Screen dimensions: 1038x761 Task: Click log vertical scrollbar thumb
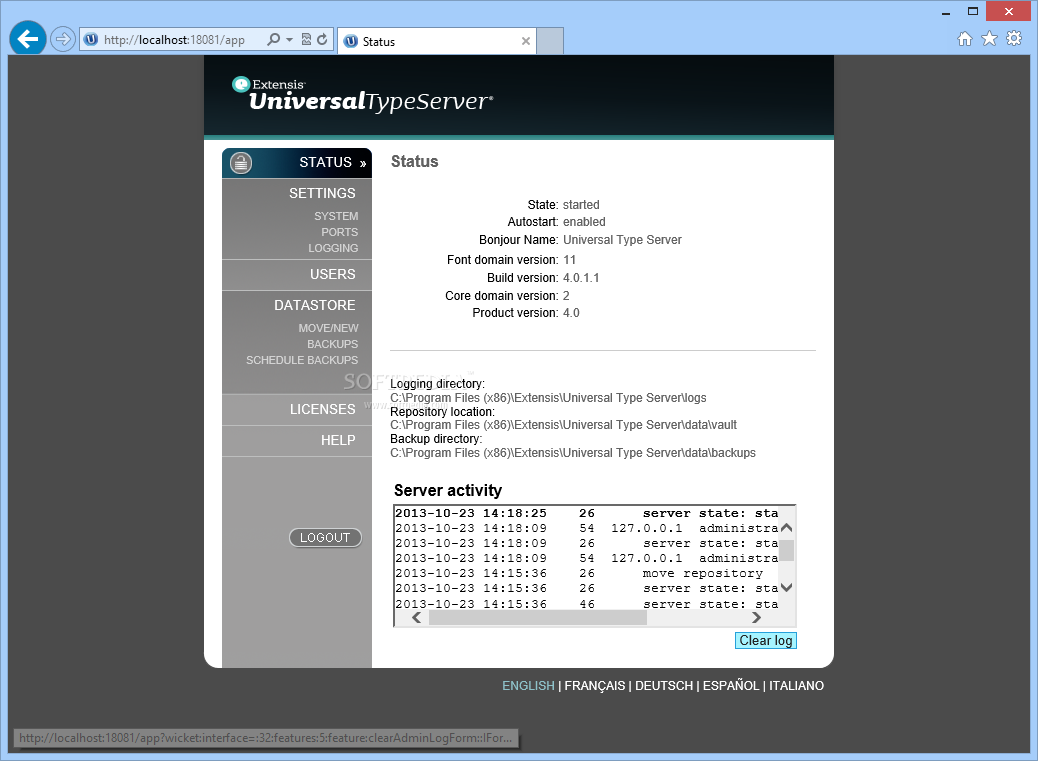pyautogui.click(x=786, y=551)
